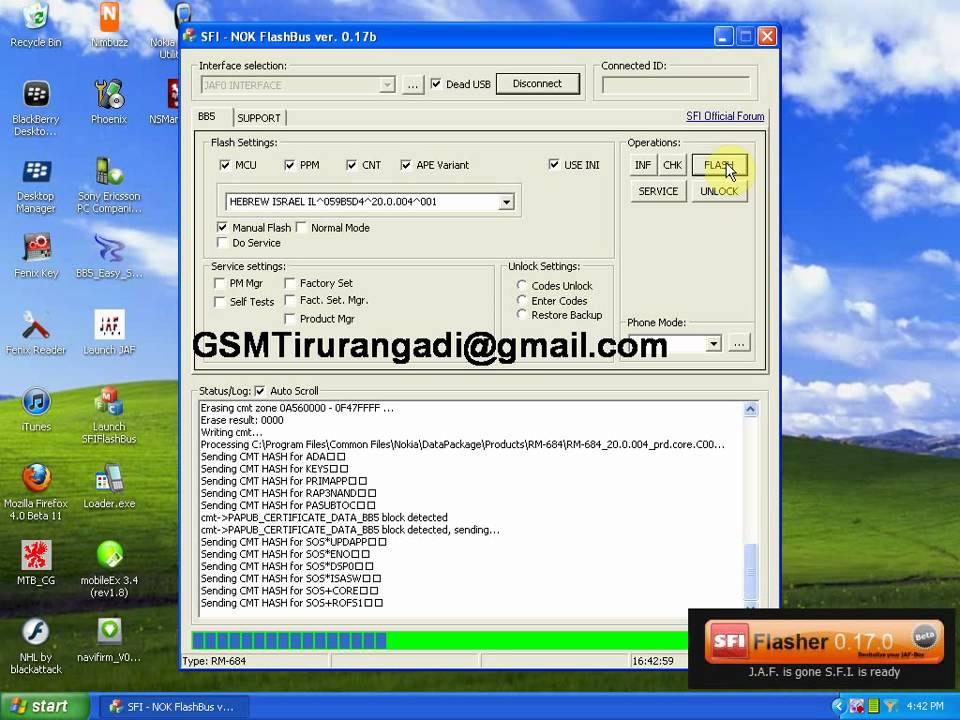The width and height of the screenshot is (960, 720).
Task: Launch the Phoenix desktop icon
Action: 109,102
